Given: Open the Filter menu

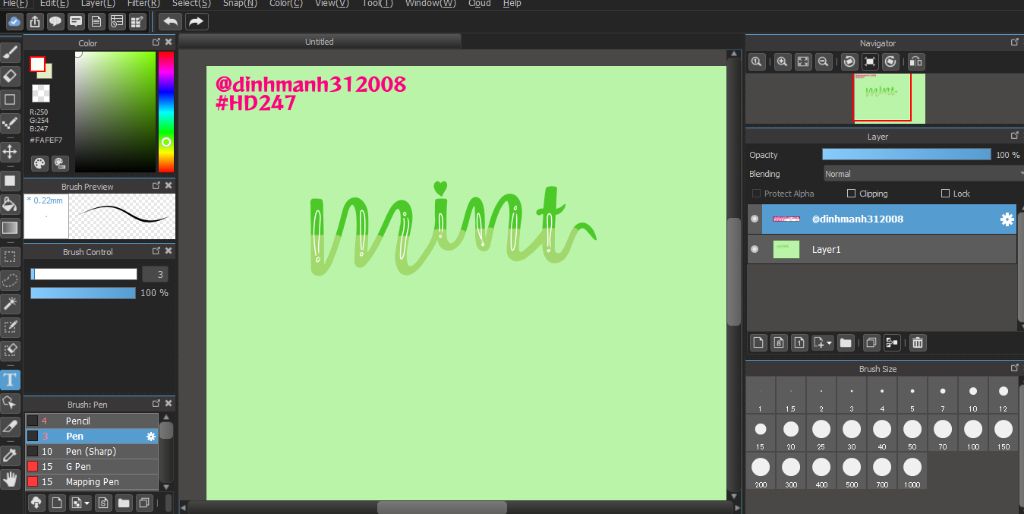Looking at the screenshot, I should pos(143,3).
